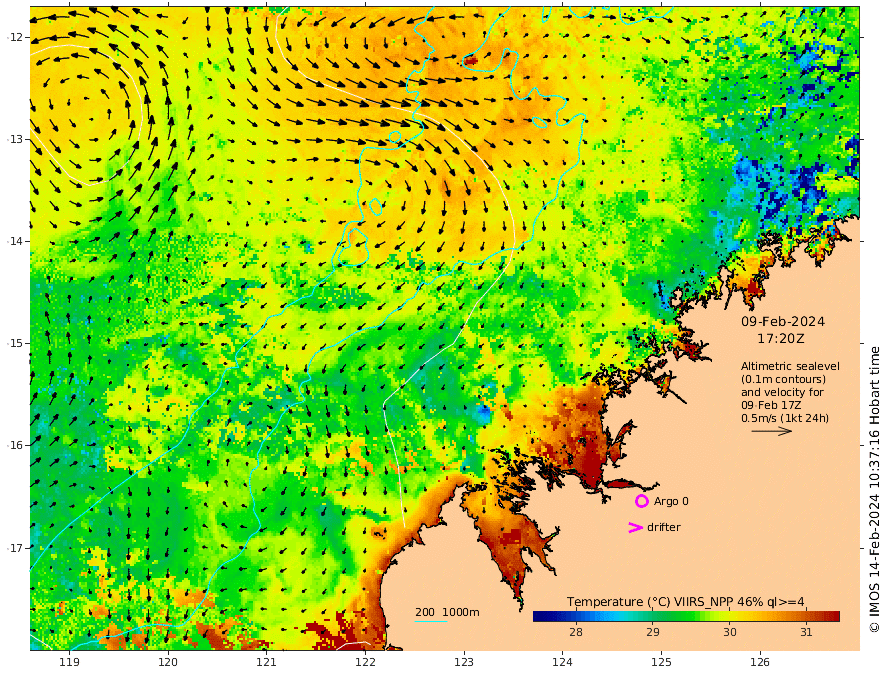Click the 0.5m/s velocity scale arrow
This screenshot has width=880, height=680.
[x=772, y=431]
